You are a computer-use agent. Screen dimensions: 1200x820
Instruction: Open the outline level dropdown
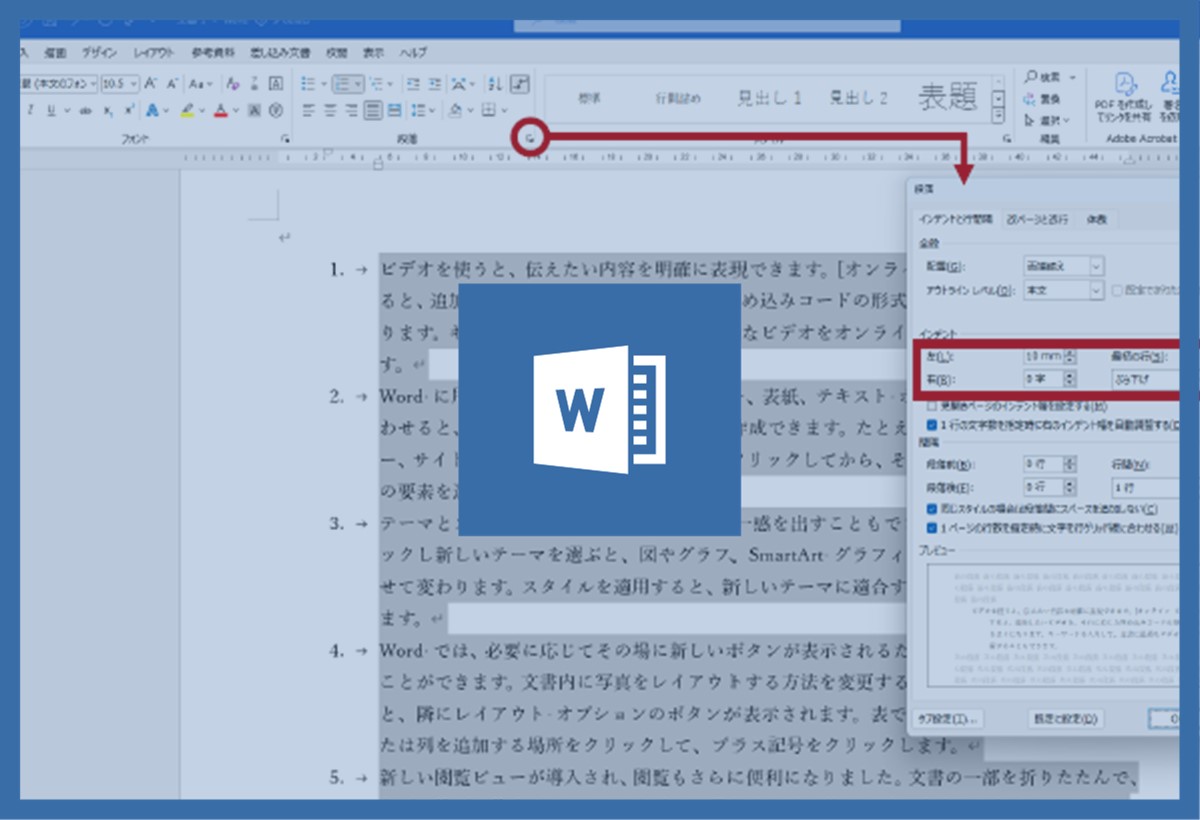1097,290
